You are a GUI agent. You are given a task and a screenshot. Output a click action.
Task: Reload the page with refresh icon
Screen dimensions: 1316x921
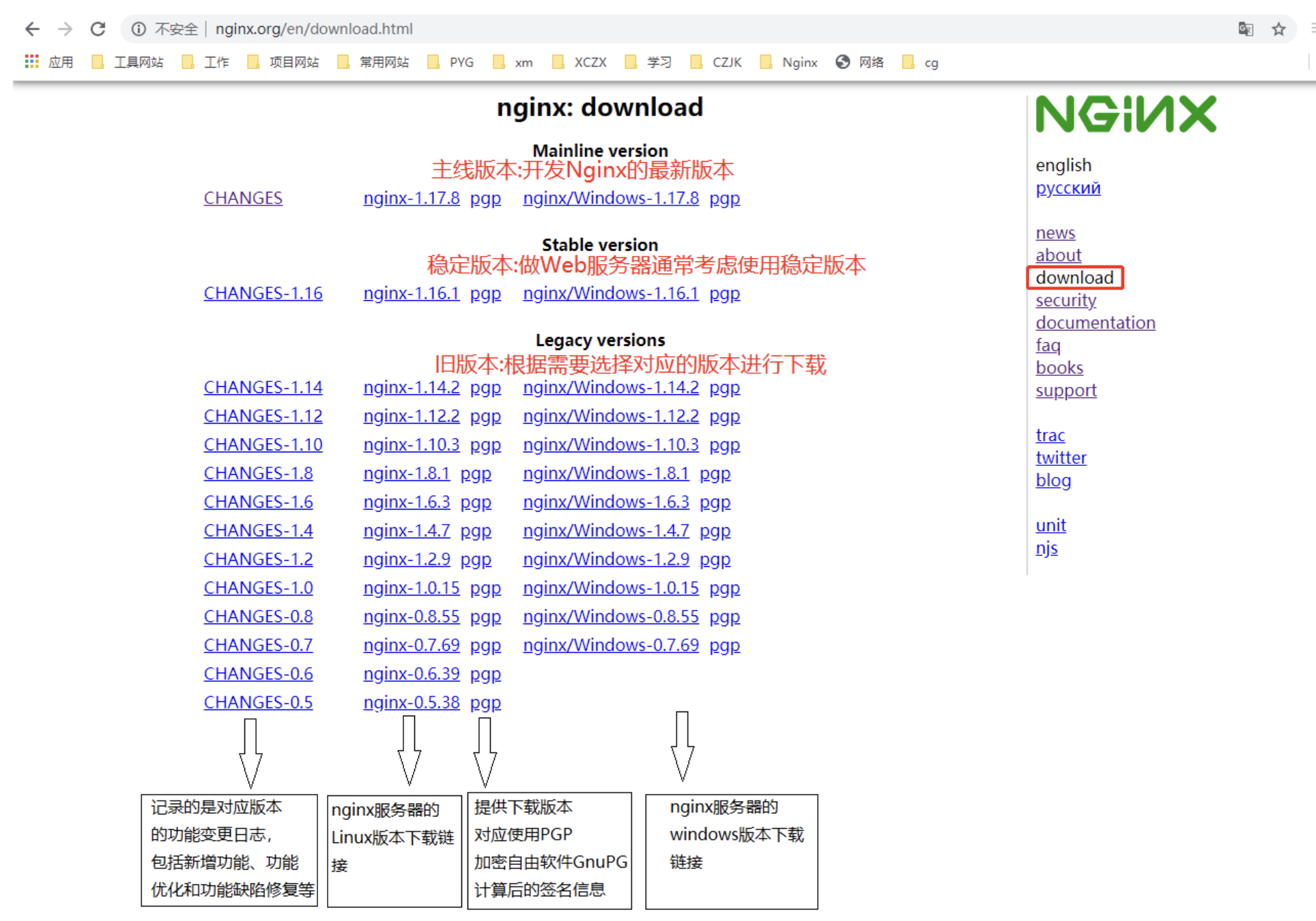[x=98, y=29]
